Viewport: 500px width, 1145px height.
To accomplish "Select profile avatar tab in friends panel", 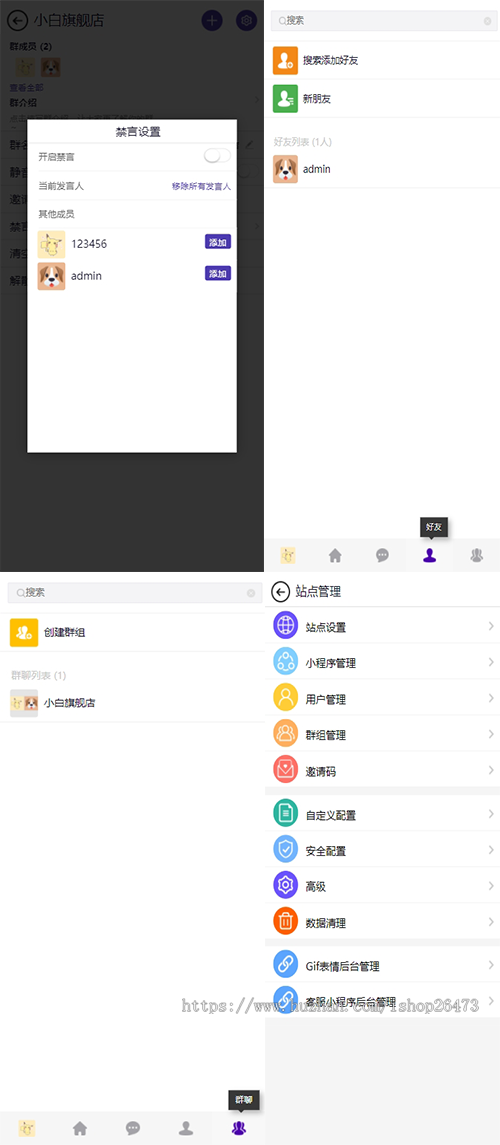I will tap(288, 556).
